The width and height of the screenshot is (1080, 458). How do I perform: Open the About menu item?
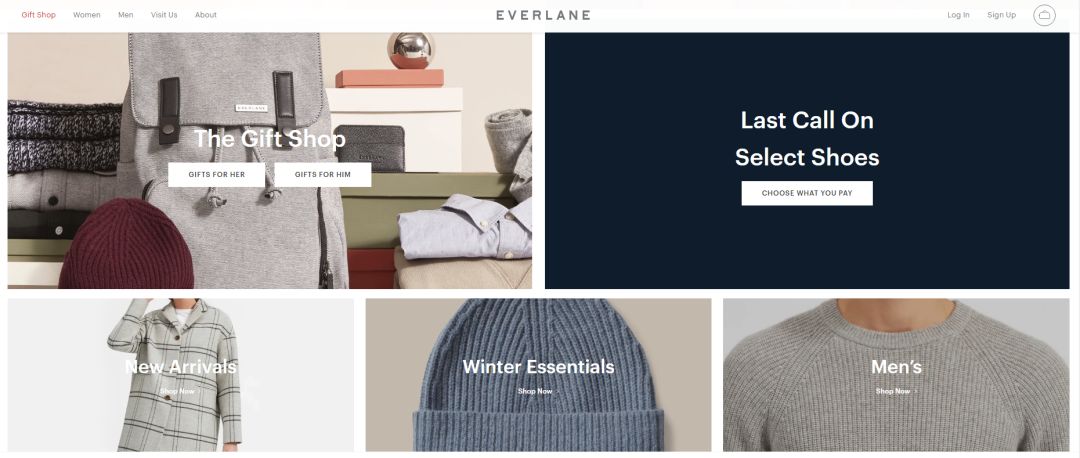pyautogui.click(x=205, y=15)
